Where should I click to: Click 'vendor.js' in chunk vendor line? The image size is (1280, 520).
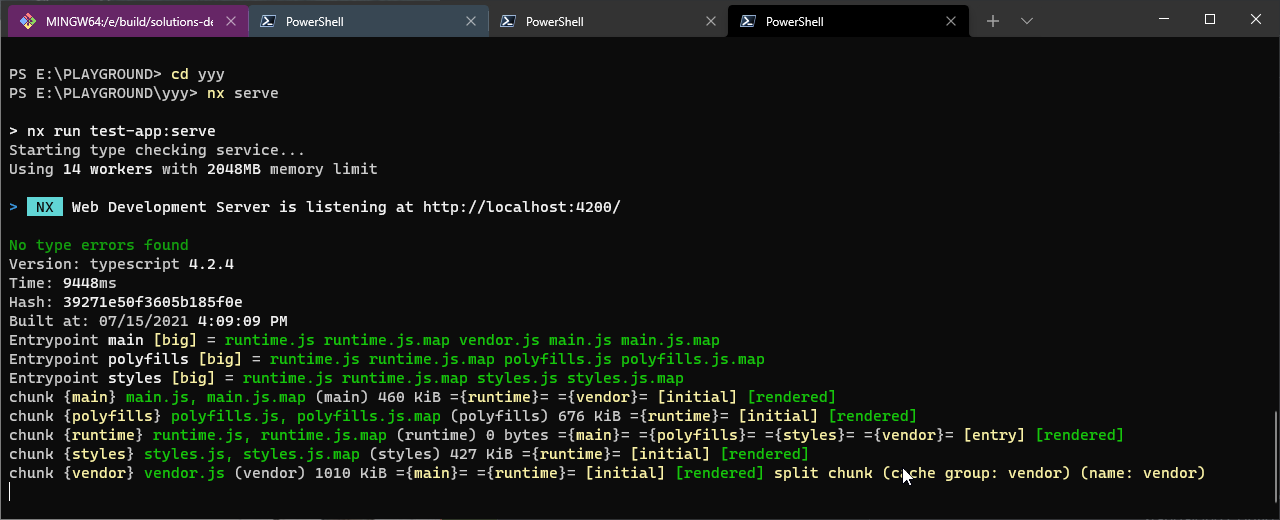184,473
